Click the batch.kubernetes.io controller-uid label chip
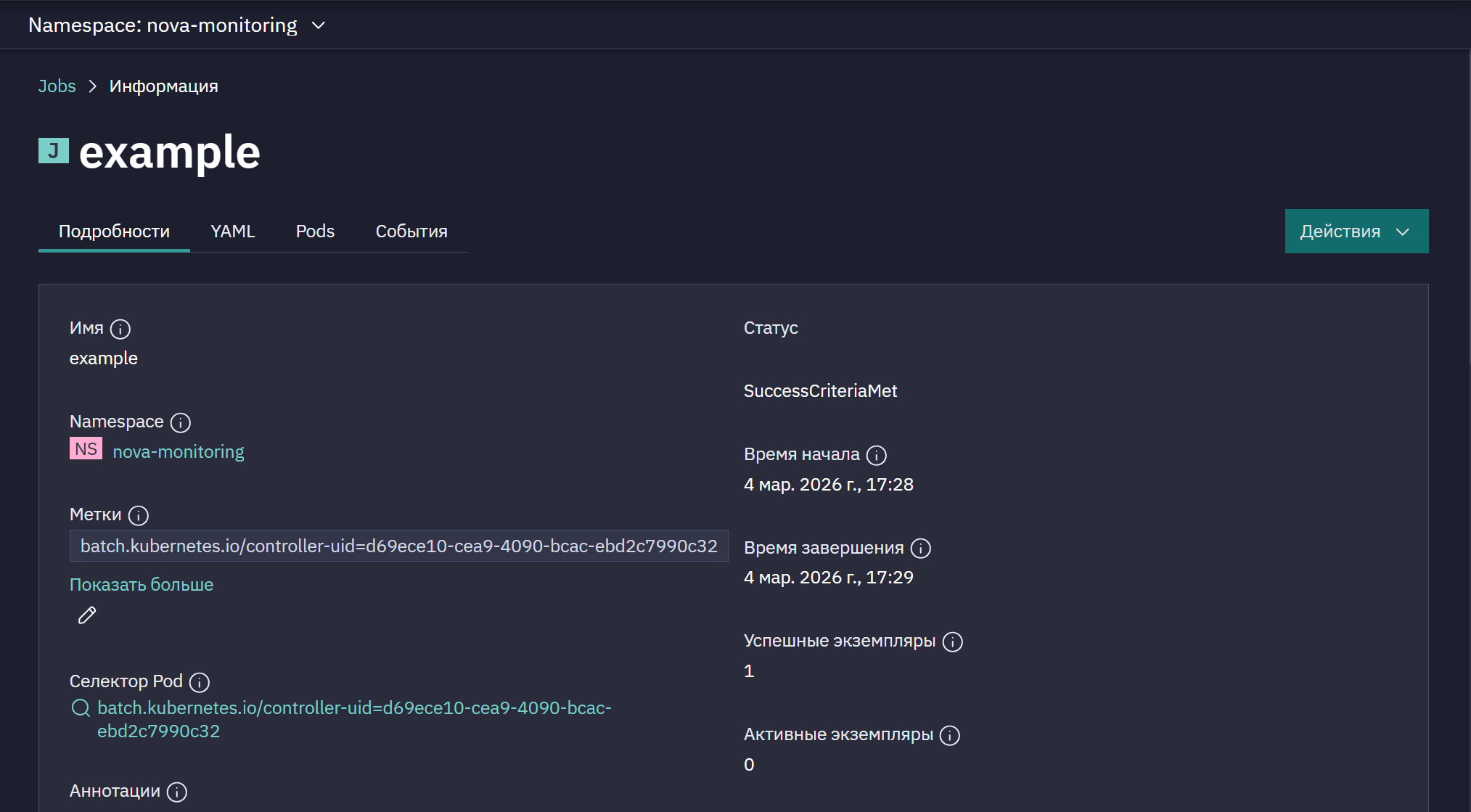This screenshot has height=812, width=1471. tap(399, 546)
